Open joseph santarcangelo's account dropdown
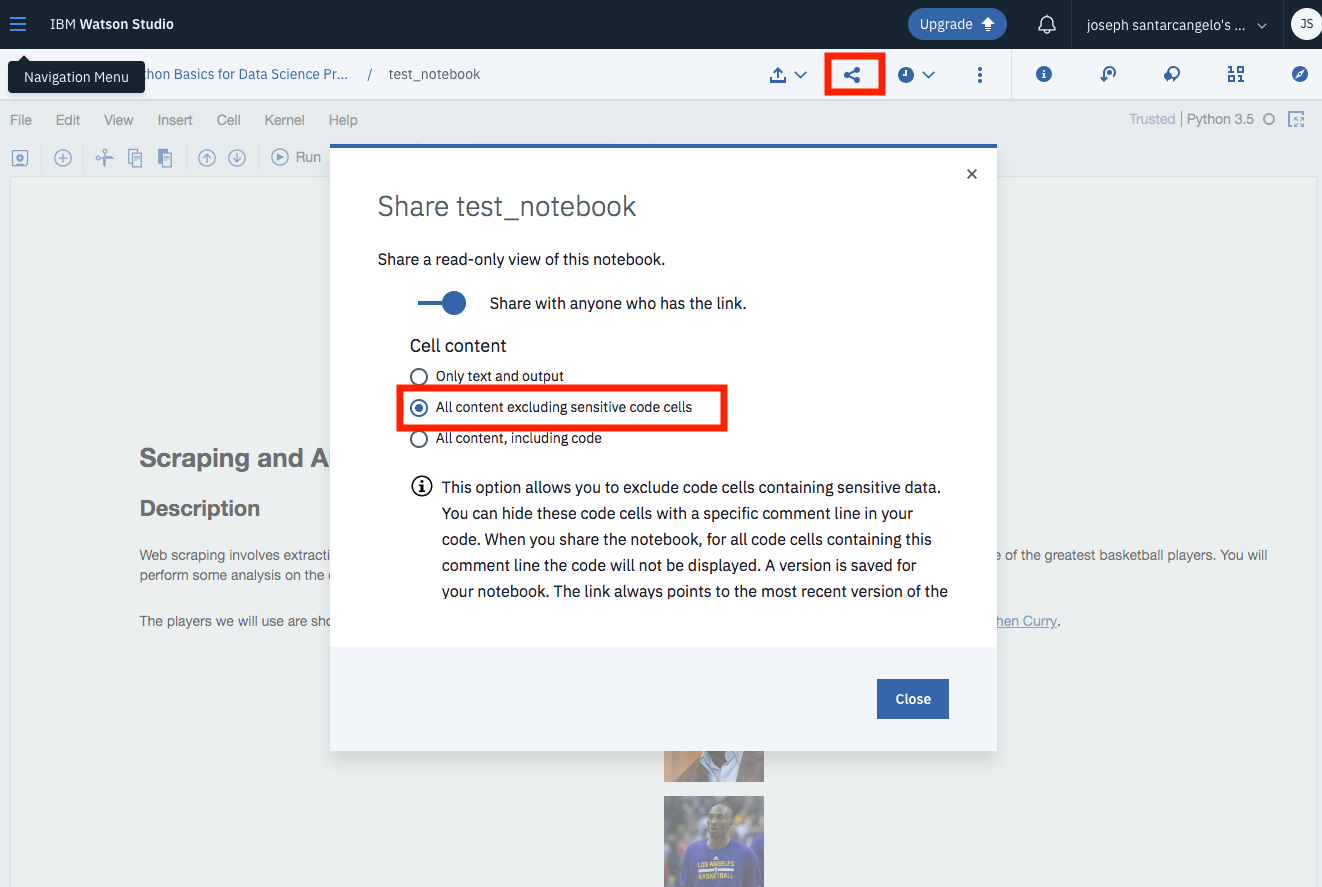This screenshot has height=887, width=1322. click(x=1176, y=24)
